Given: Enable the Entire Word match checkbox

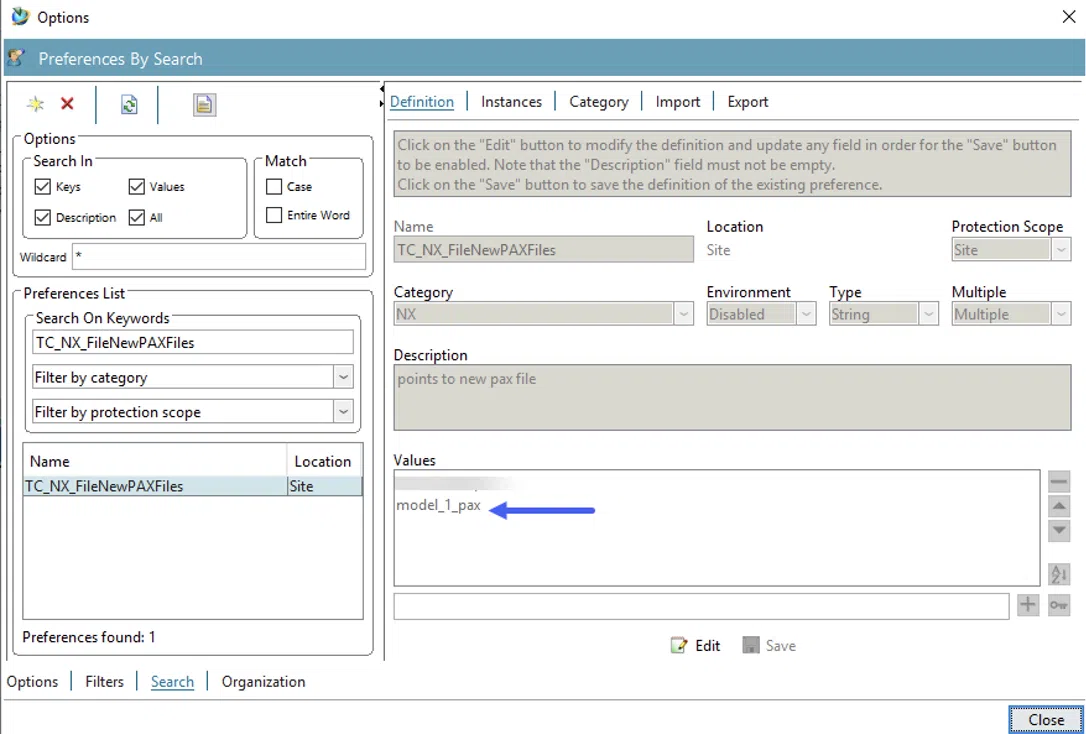Looking at the screenshot, I should point(274,215).
